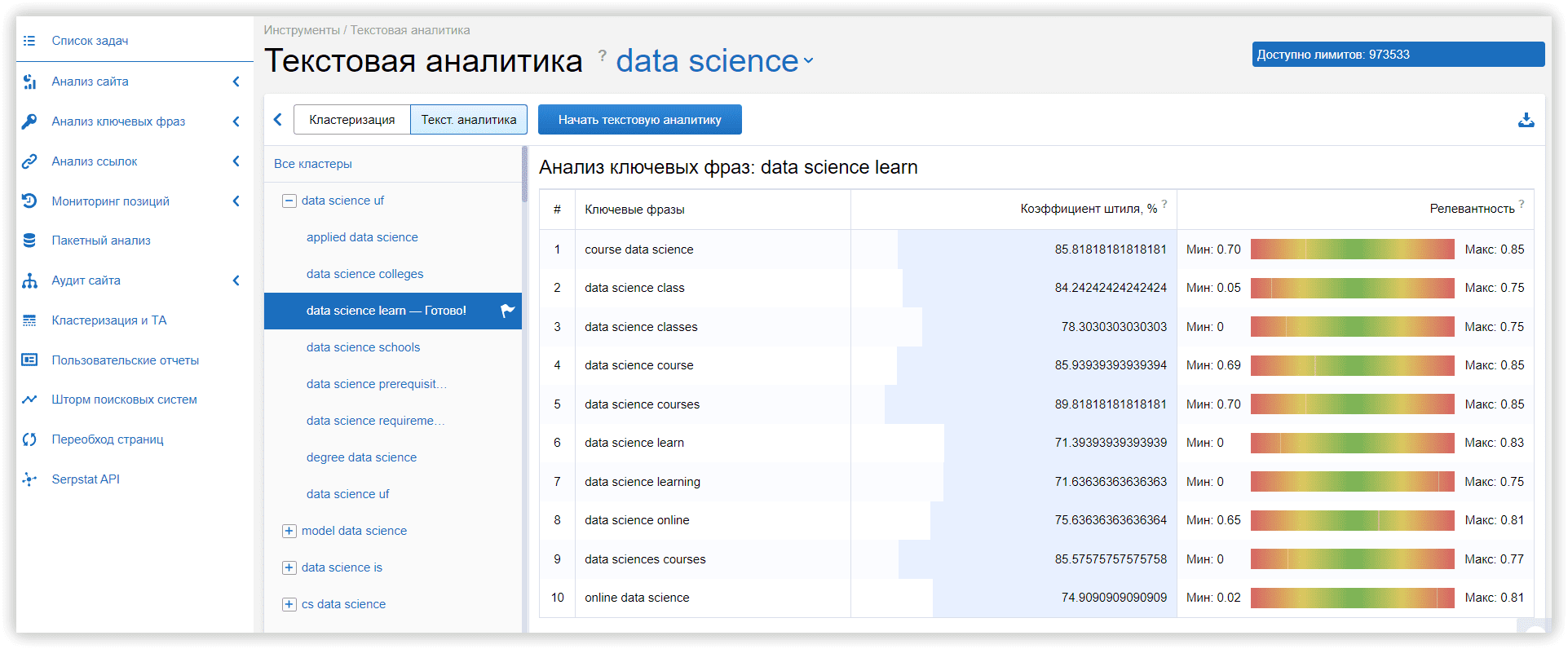Click keyword data science learning
The image size is (1568, 649).
pyautogui.click(x=643, y=482)
